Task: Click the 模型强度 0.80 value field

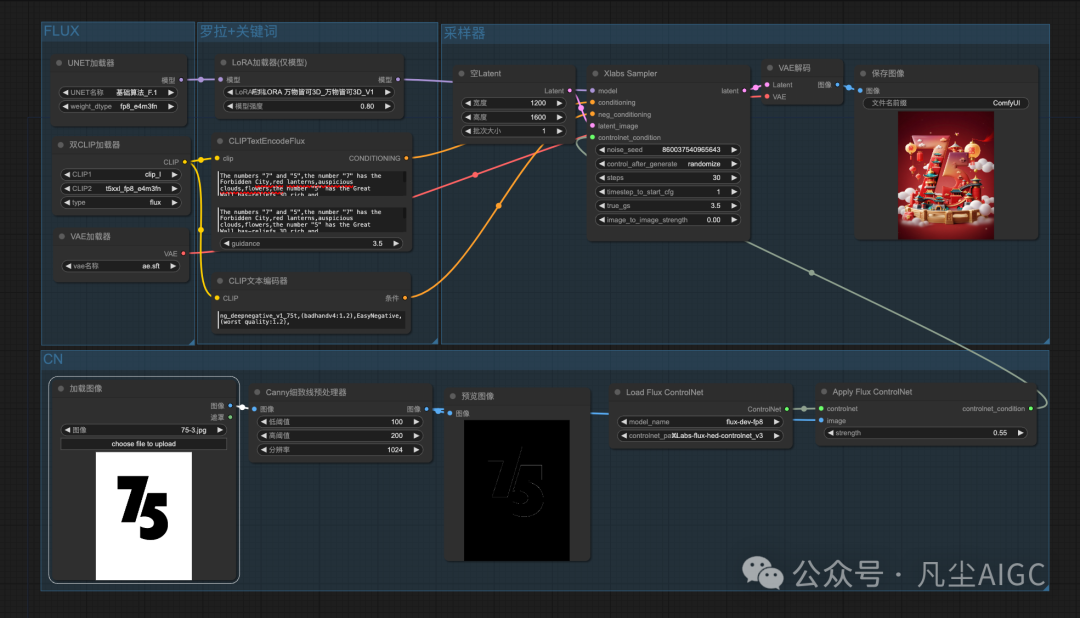Action: pyautogui.click(x=309, y=106)
